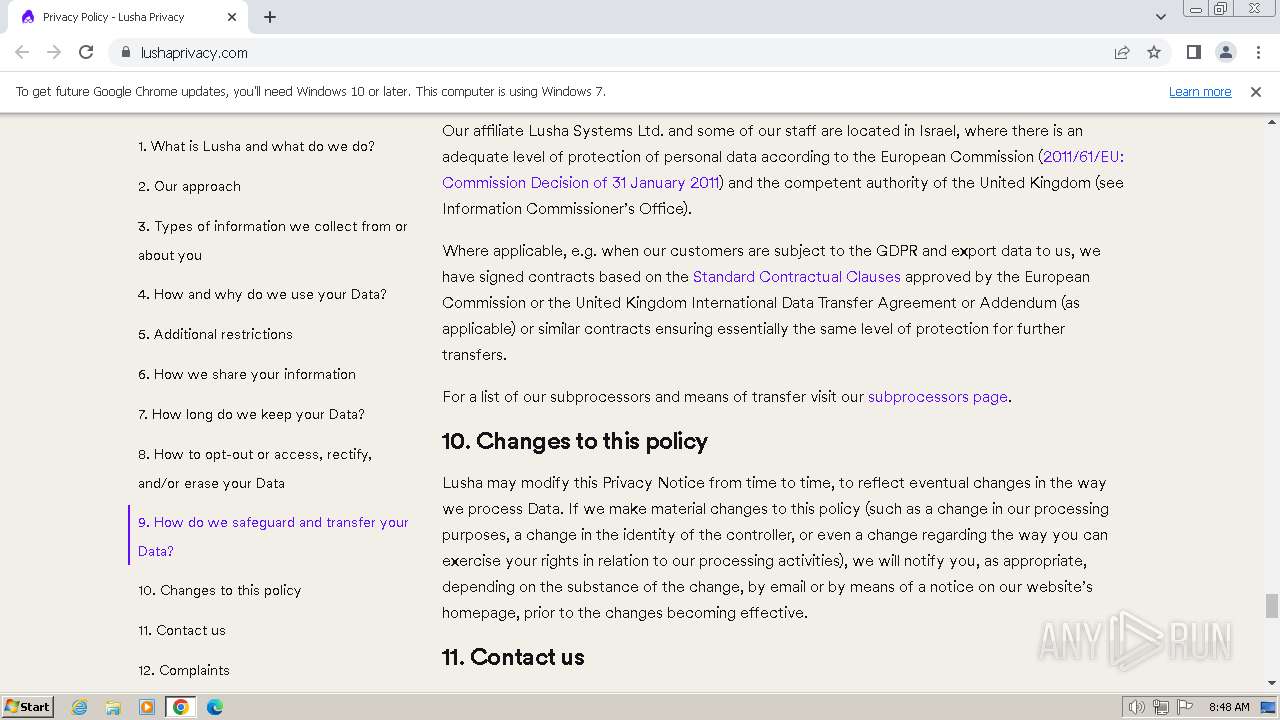Viewport: 1280px width, 720px height.
Task: Click the 11. Contact us heading
Action: click(x=513, y=657)
